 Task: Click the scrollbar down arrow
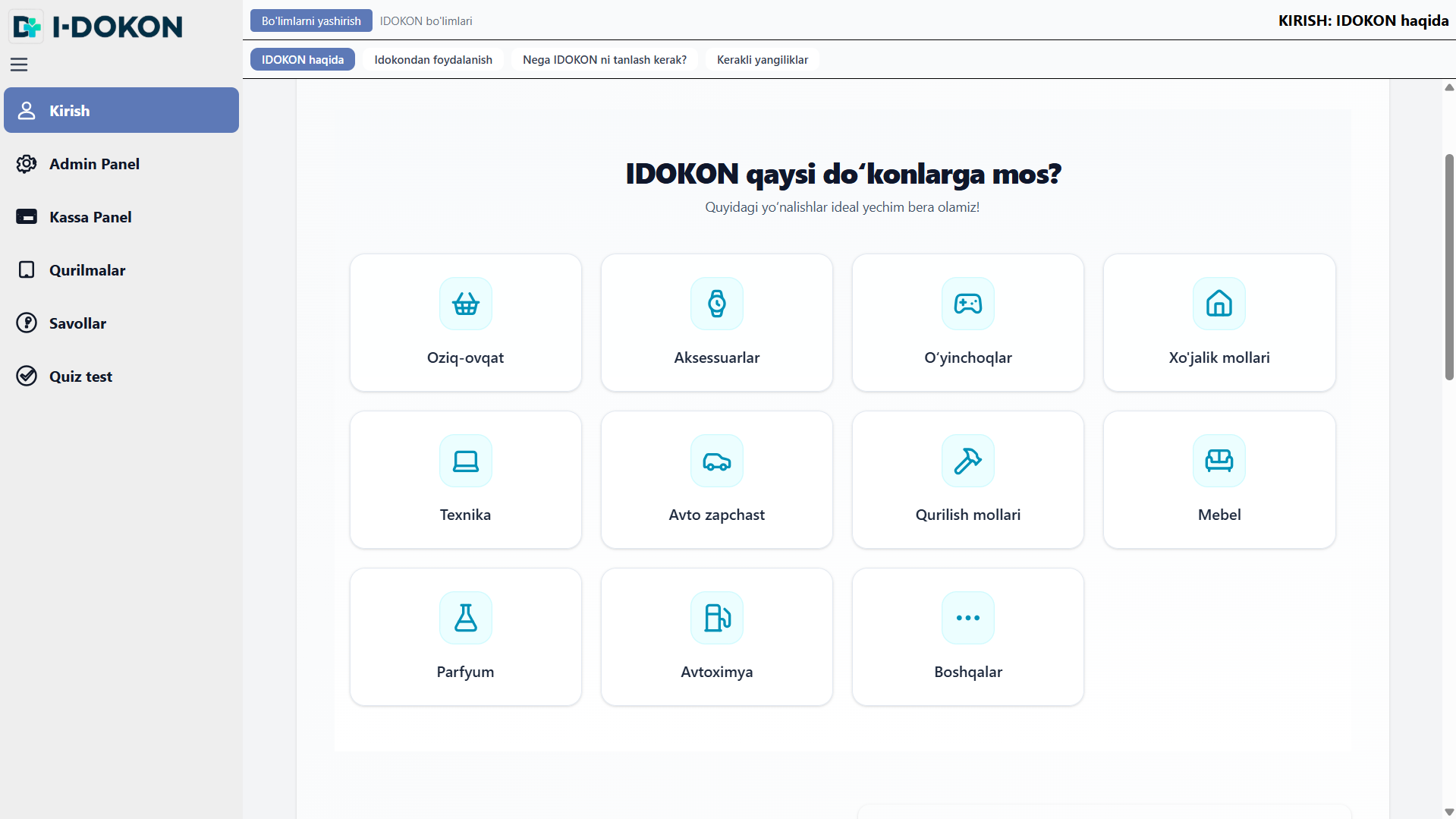[x=1448, y=811]
